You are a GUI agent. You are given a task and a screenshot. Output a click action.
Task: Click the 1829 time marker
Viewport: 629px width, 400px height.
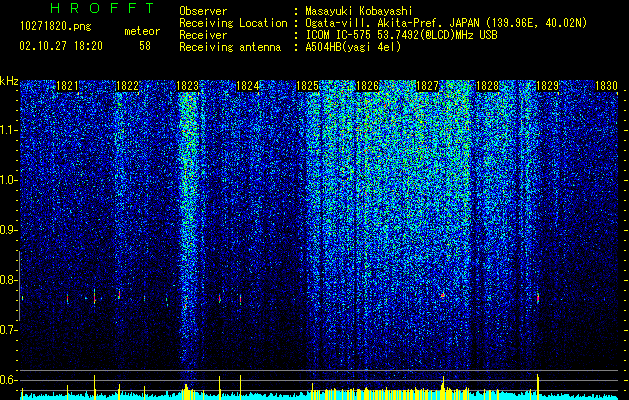pos(547,86)
